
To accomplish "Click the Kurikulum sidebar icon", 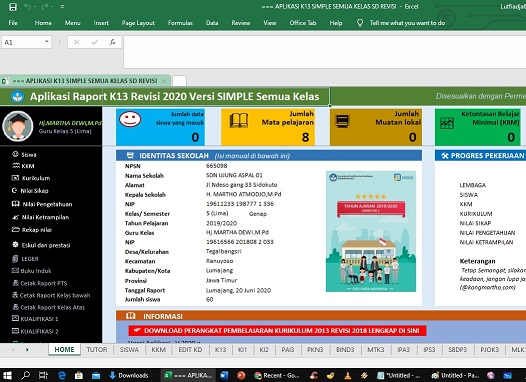I will tap(15, 178).
